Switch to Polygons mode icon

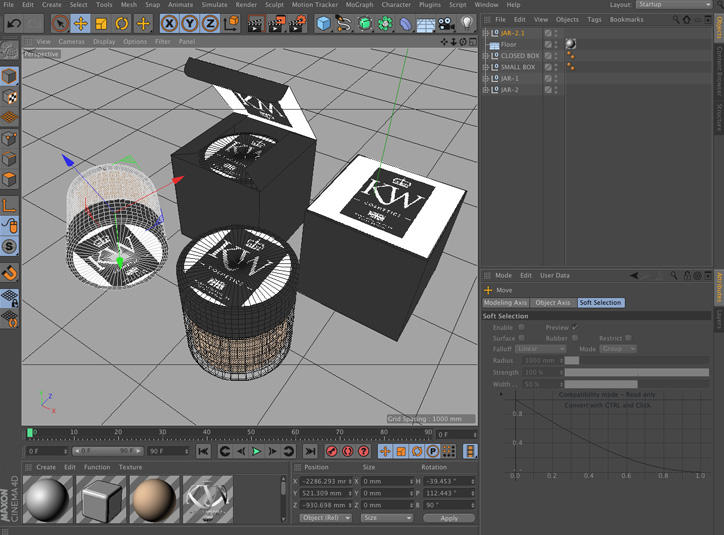click(x=9, y=179)
